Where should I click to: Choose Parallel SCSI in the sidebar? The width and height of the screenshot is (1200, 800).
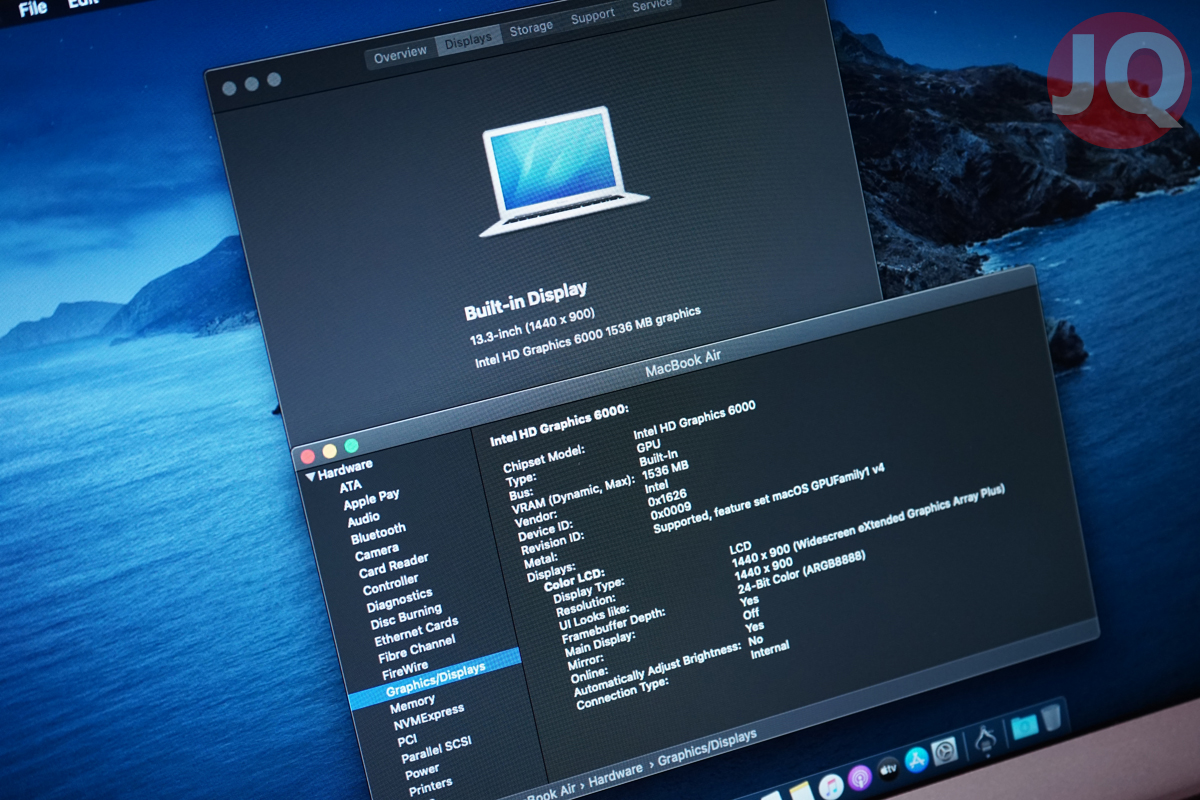coord(436,751)
